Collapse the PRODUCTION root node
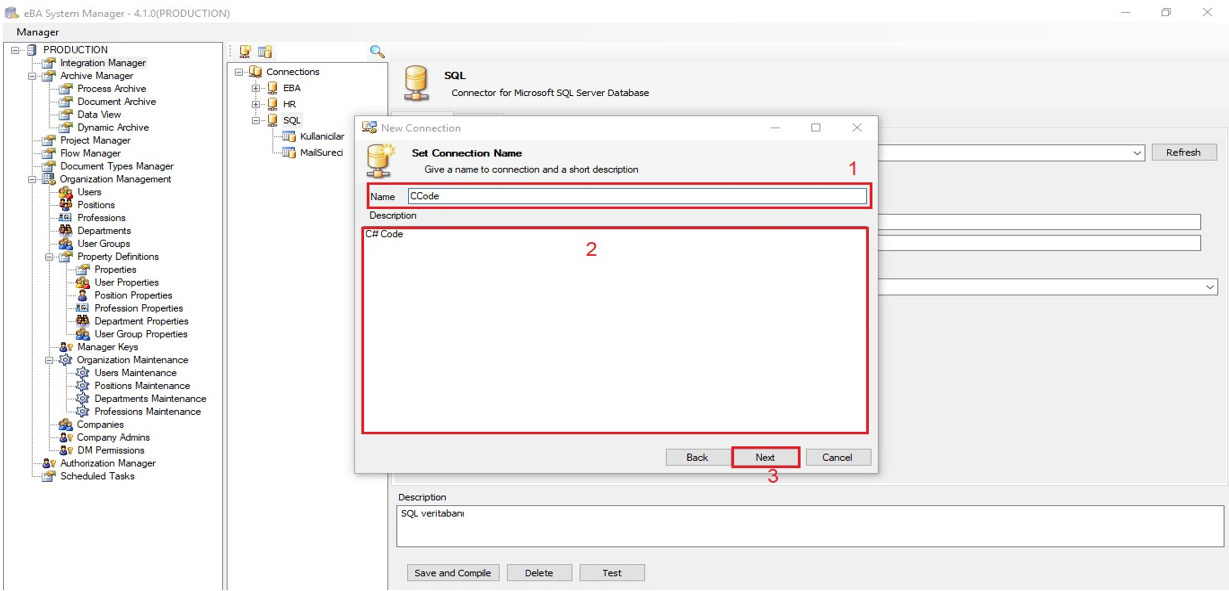Screen dimensions: 1229x591 pyautogui.click(x=15, y=50)
